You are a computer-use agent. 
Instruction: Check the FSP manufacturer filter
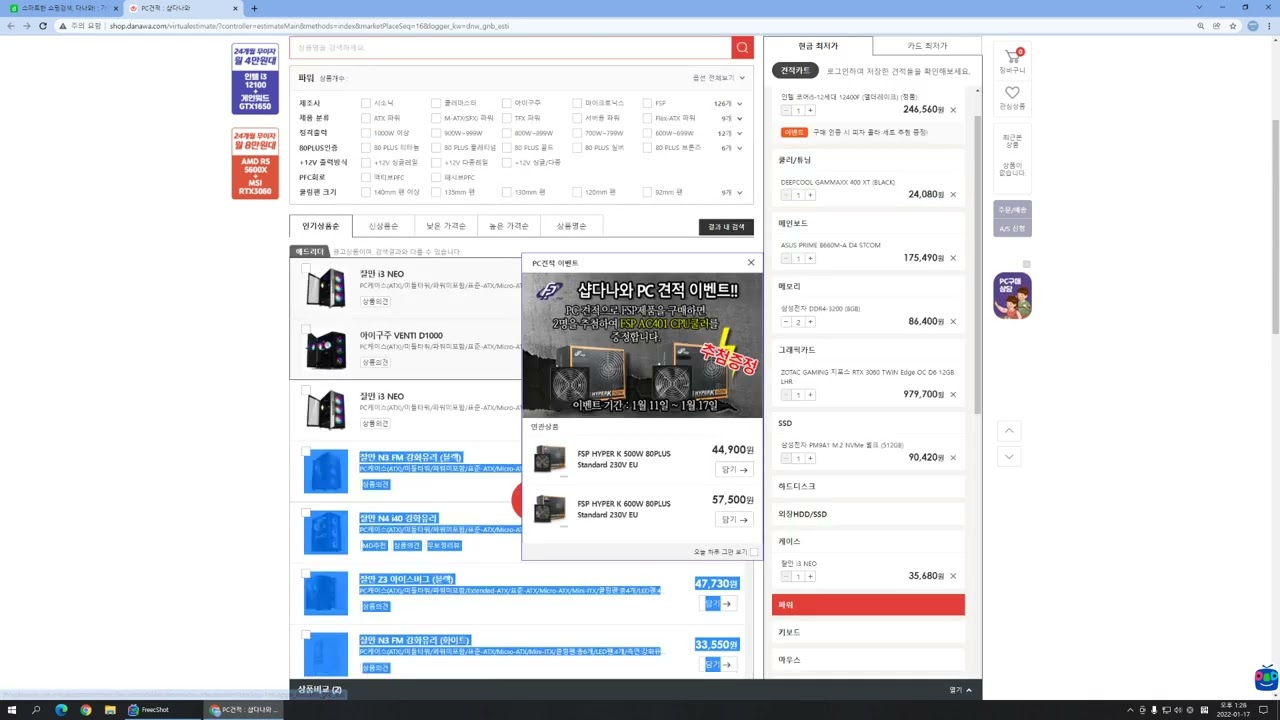(648, 103)
